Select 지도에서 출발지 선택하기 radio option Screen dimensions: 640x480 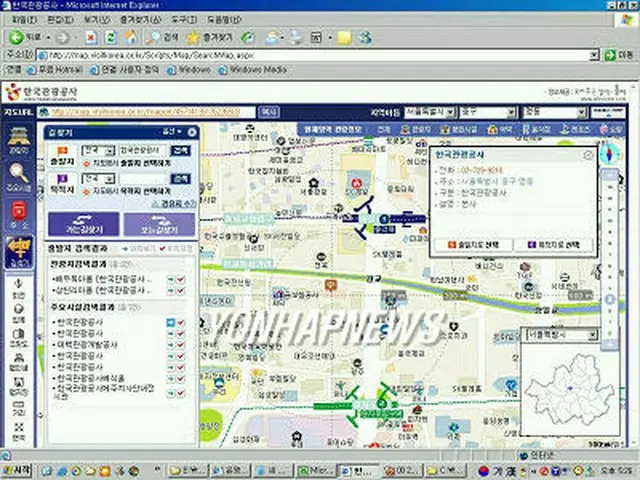click(x=87, y=164)
